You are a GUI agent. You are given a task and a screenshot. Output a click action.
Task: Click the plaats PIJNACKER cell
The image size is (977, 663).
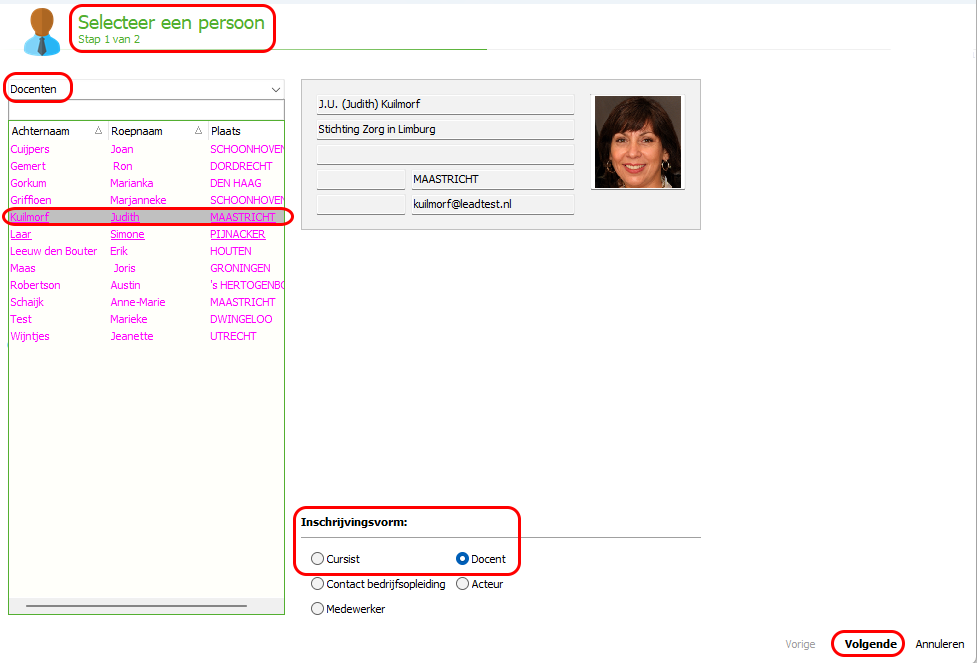237,234
